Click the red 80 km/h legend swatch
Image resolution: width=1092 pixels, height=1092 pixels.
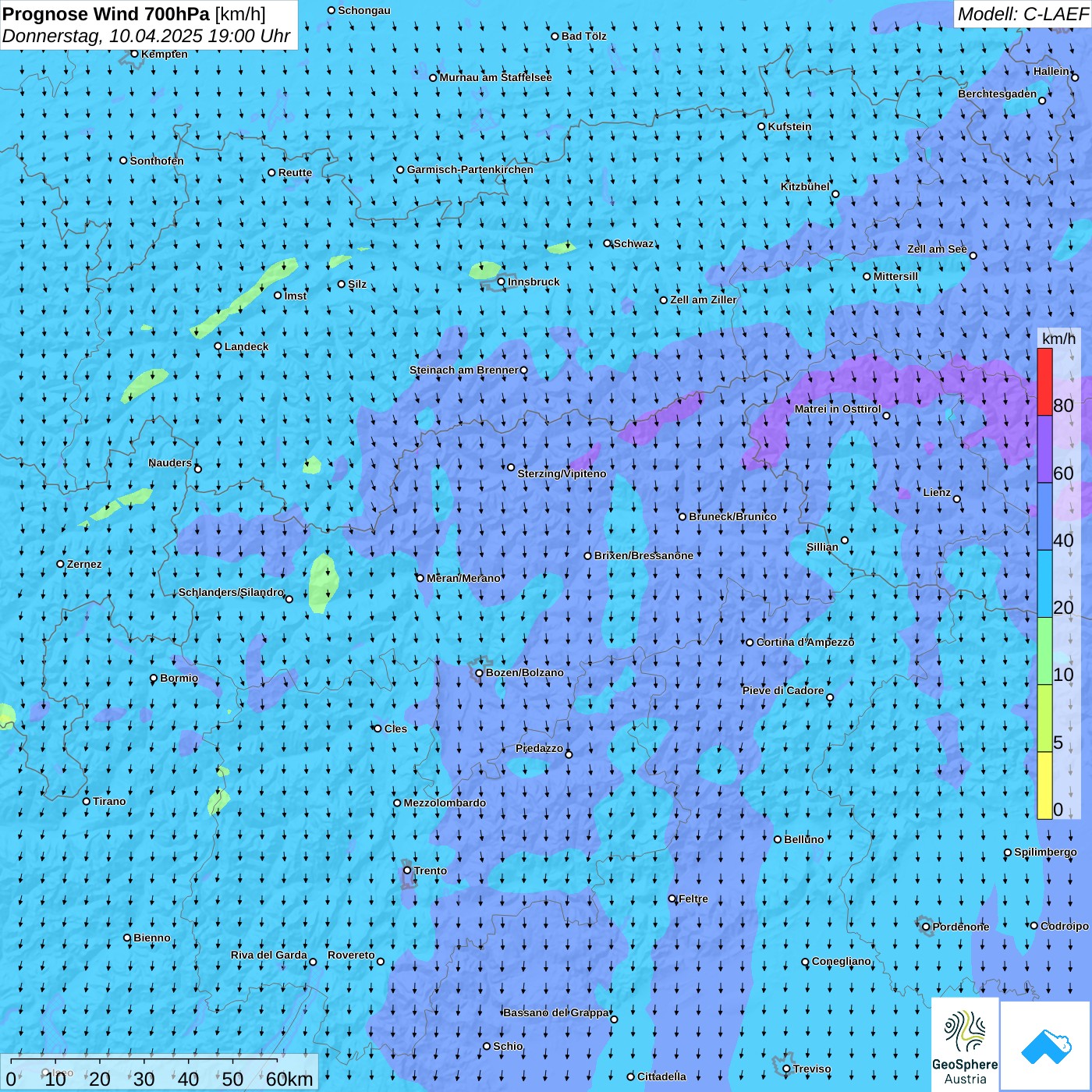click(1044, 382)
